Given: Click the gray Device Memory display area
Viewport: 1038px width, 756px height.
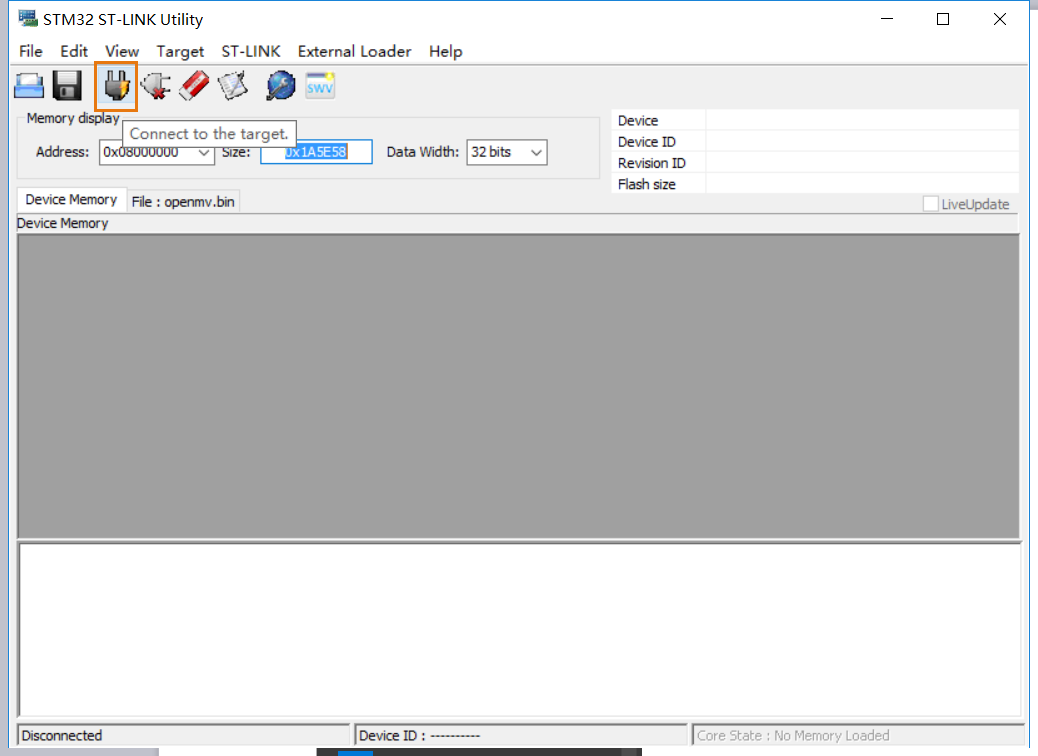Looking at the screenshot, I should [518, 386].
